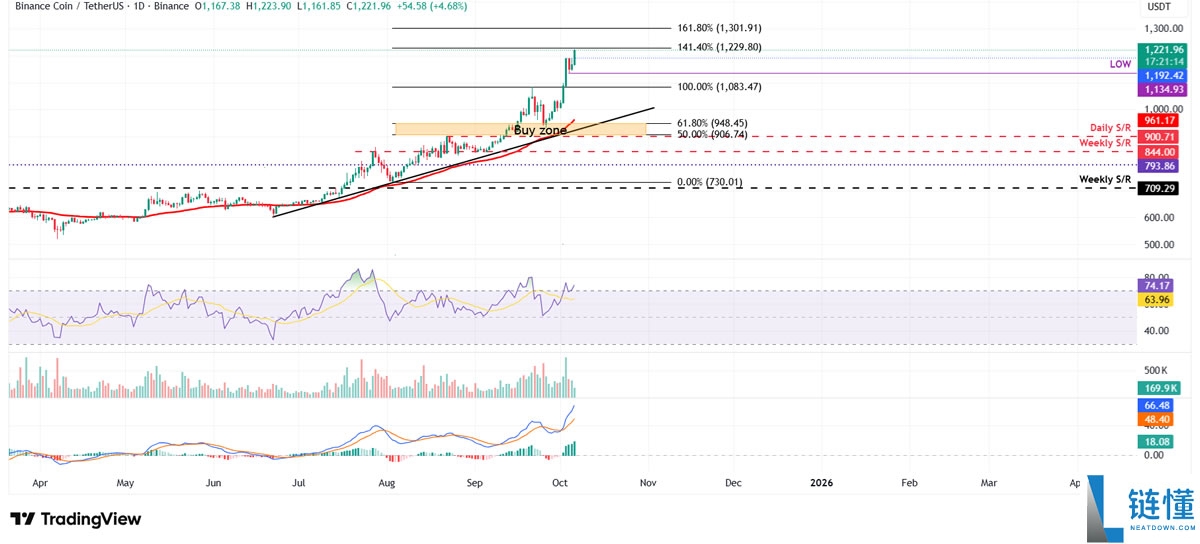Click the green current price tag 1,221.96

click(x=1164, y=50)
